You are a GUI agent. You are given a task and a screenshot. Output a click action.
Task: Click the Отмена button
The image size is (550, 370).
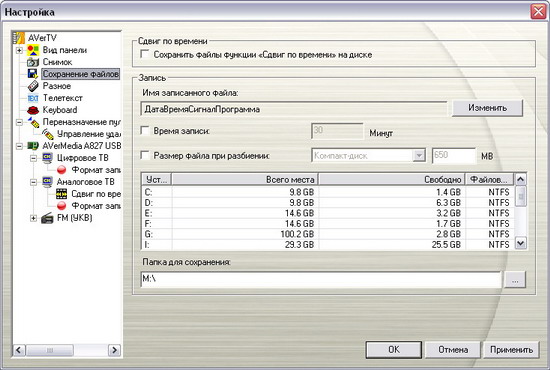point(453,350)
